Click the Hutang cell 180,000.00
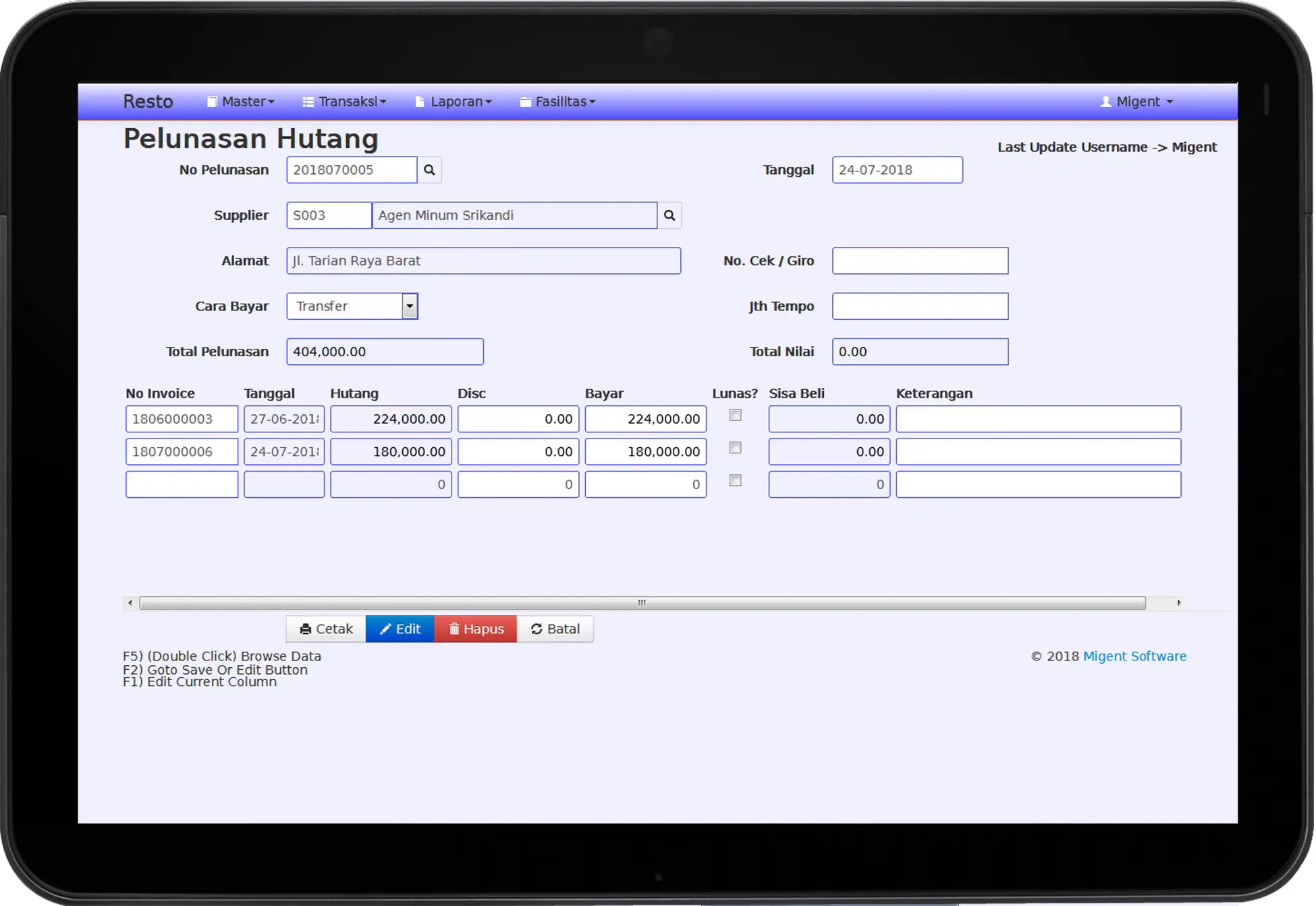 click(x=391, y=452)
